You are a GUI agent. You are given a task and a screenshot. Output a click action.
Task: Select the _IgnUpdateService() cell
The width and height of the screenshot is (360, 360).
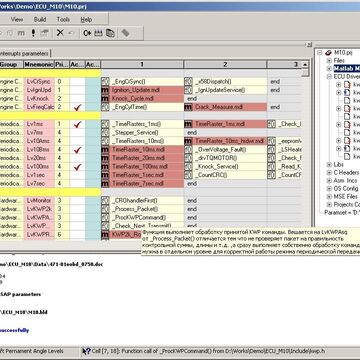point(225,90)
